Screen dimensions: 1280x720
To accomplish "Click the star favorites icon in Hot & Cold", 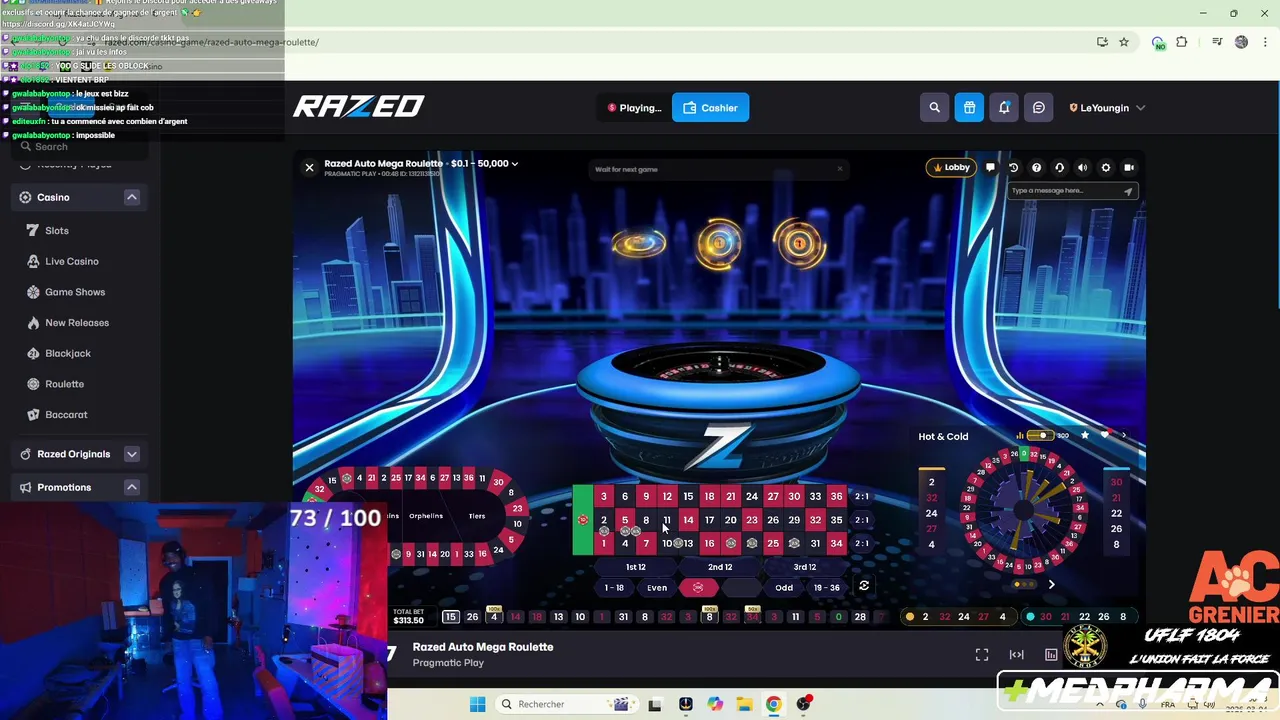I will 1085,436.
